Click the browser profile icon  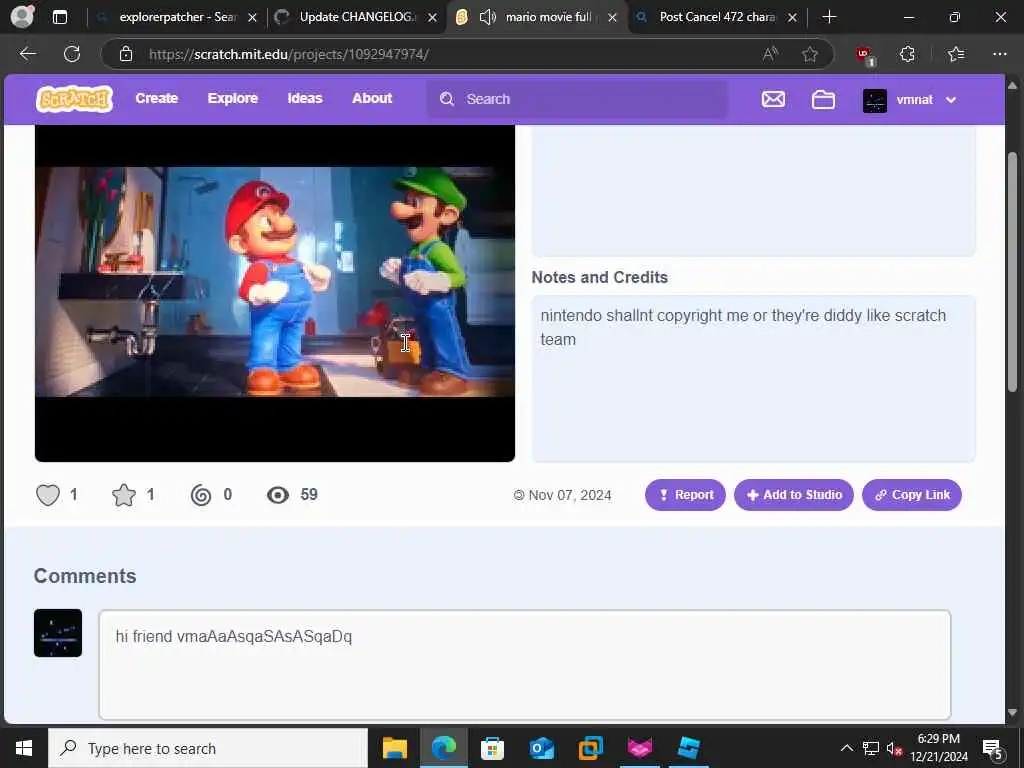click(x=22, y=17)
